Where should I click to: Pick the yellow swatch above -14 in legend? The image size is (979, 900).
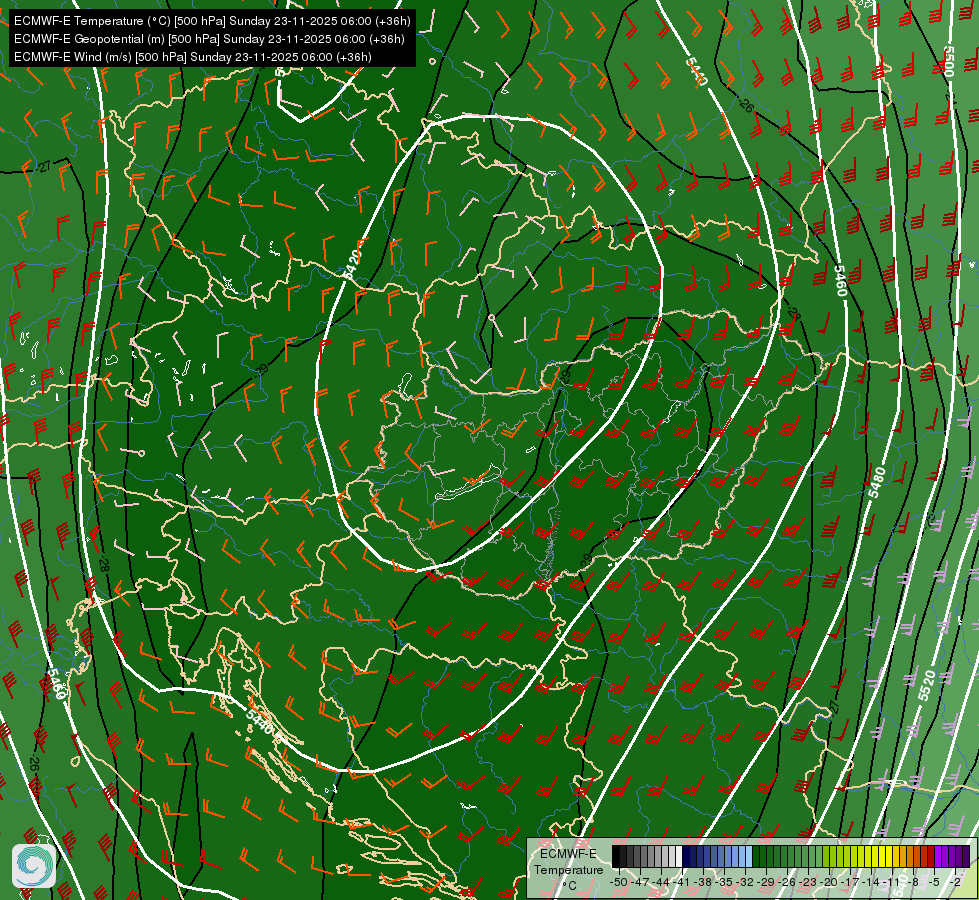coord(875,856)
